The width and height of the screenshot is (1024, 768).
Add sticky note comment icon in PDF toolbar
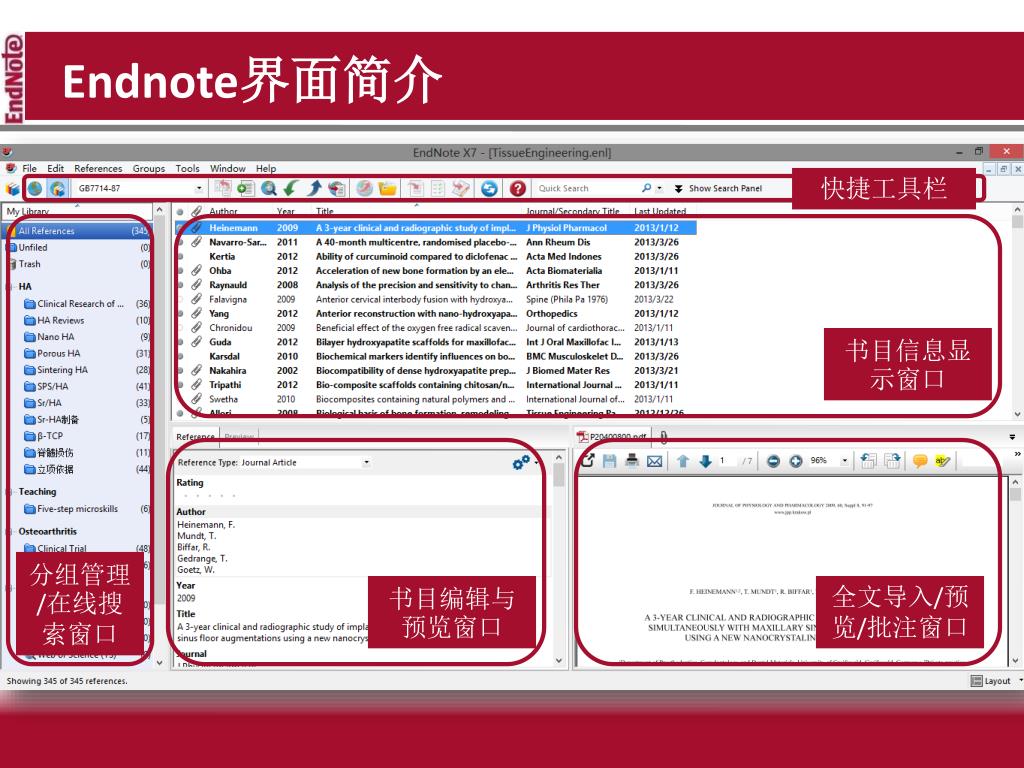[x=920, y=461]
